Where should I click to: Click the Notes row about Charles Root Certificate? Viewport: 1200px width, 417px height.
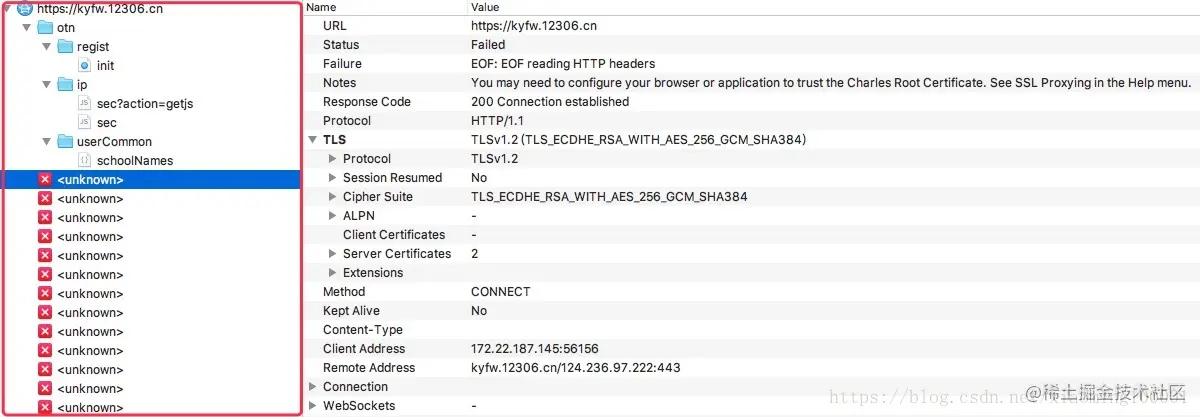tap(752, 83)
